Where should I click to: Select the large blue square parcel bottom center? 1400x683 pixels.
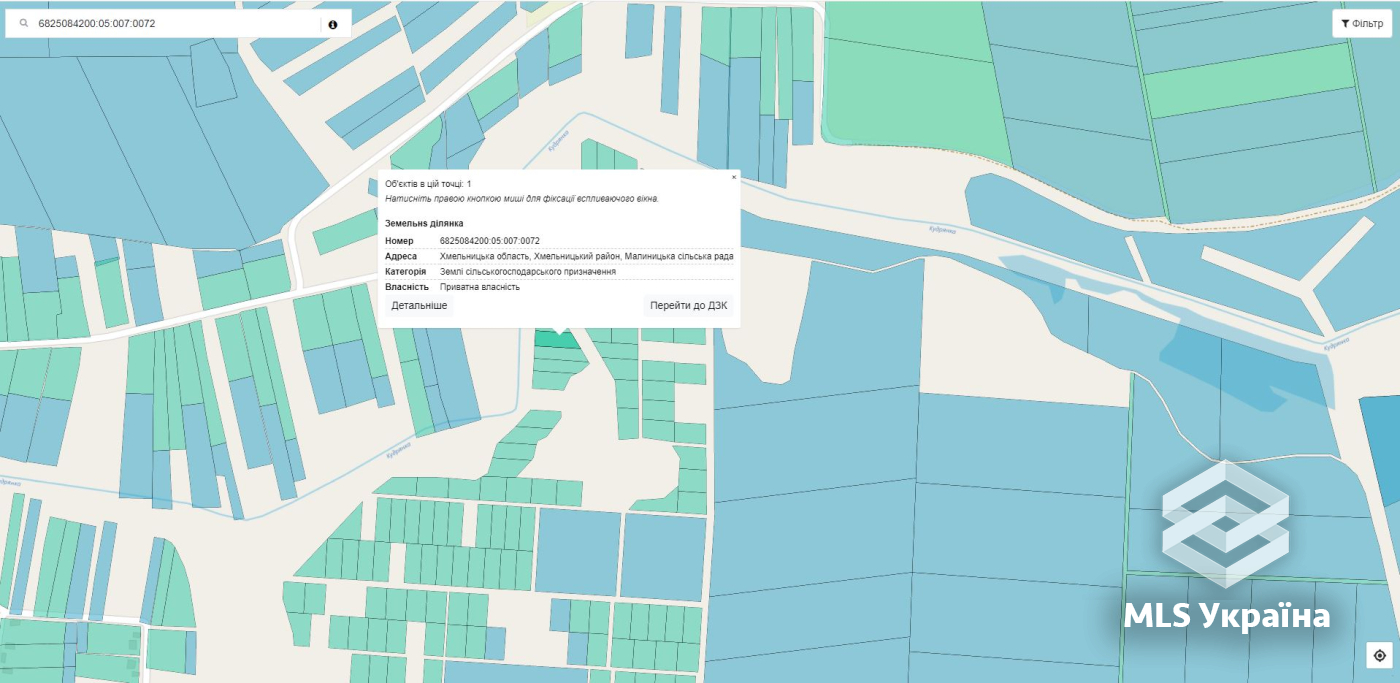click(x=578, y=552)
